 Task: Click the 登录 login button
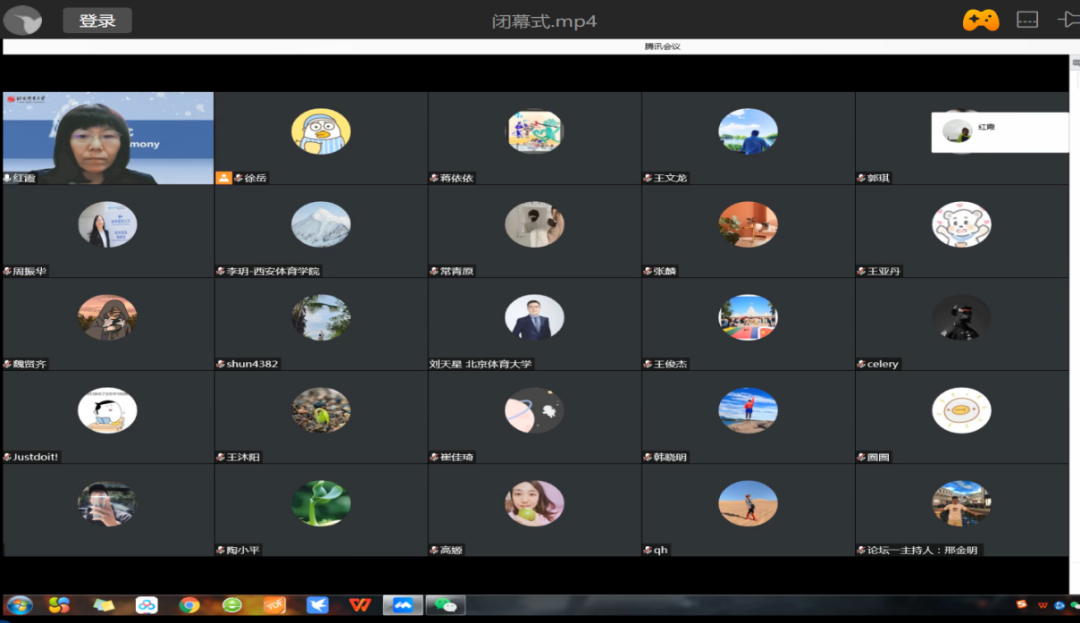[97, 20]
